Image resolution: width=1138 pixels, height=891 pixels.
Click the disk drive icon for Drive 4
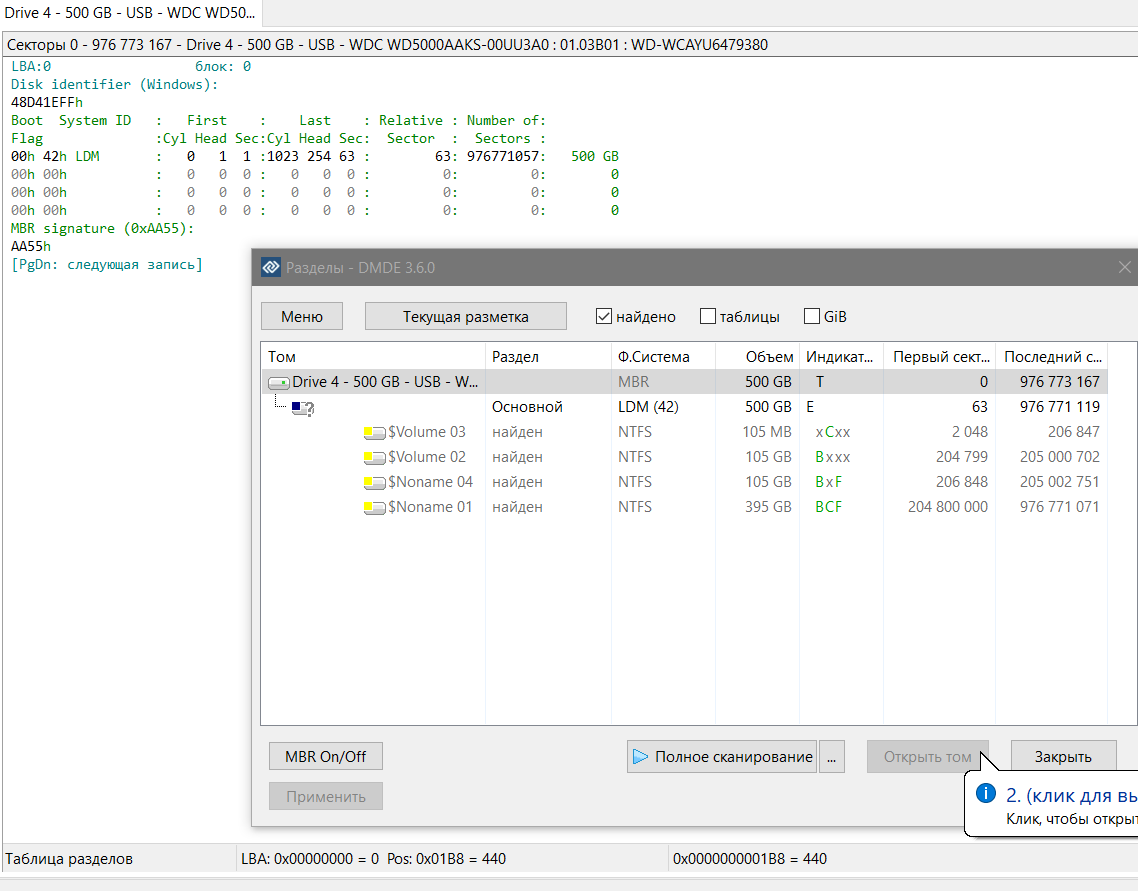click(x=278, y=383)
